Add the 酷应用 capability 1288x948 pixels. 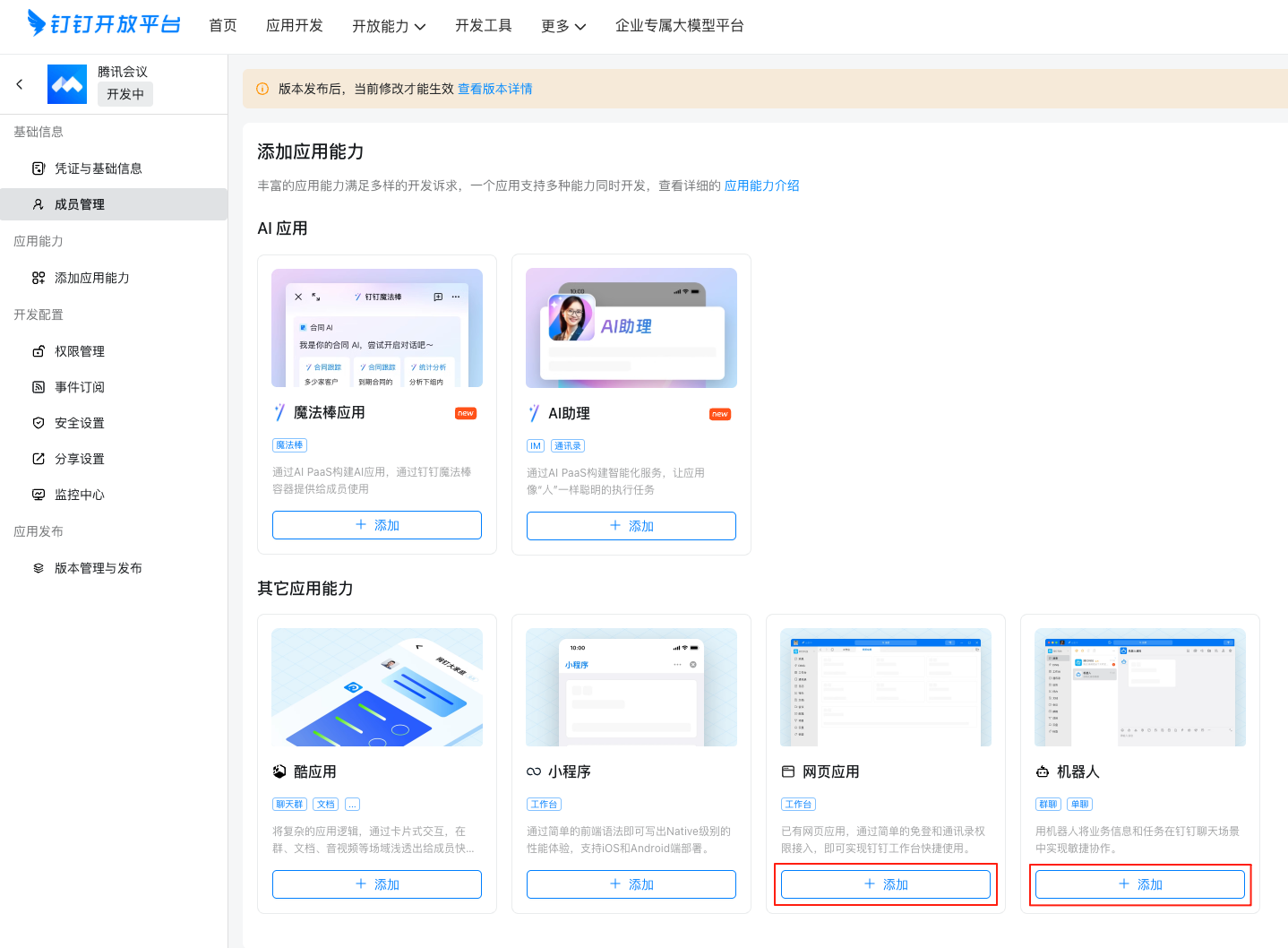pos(377,884)
